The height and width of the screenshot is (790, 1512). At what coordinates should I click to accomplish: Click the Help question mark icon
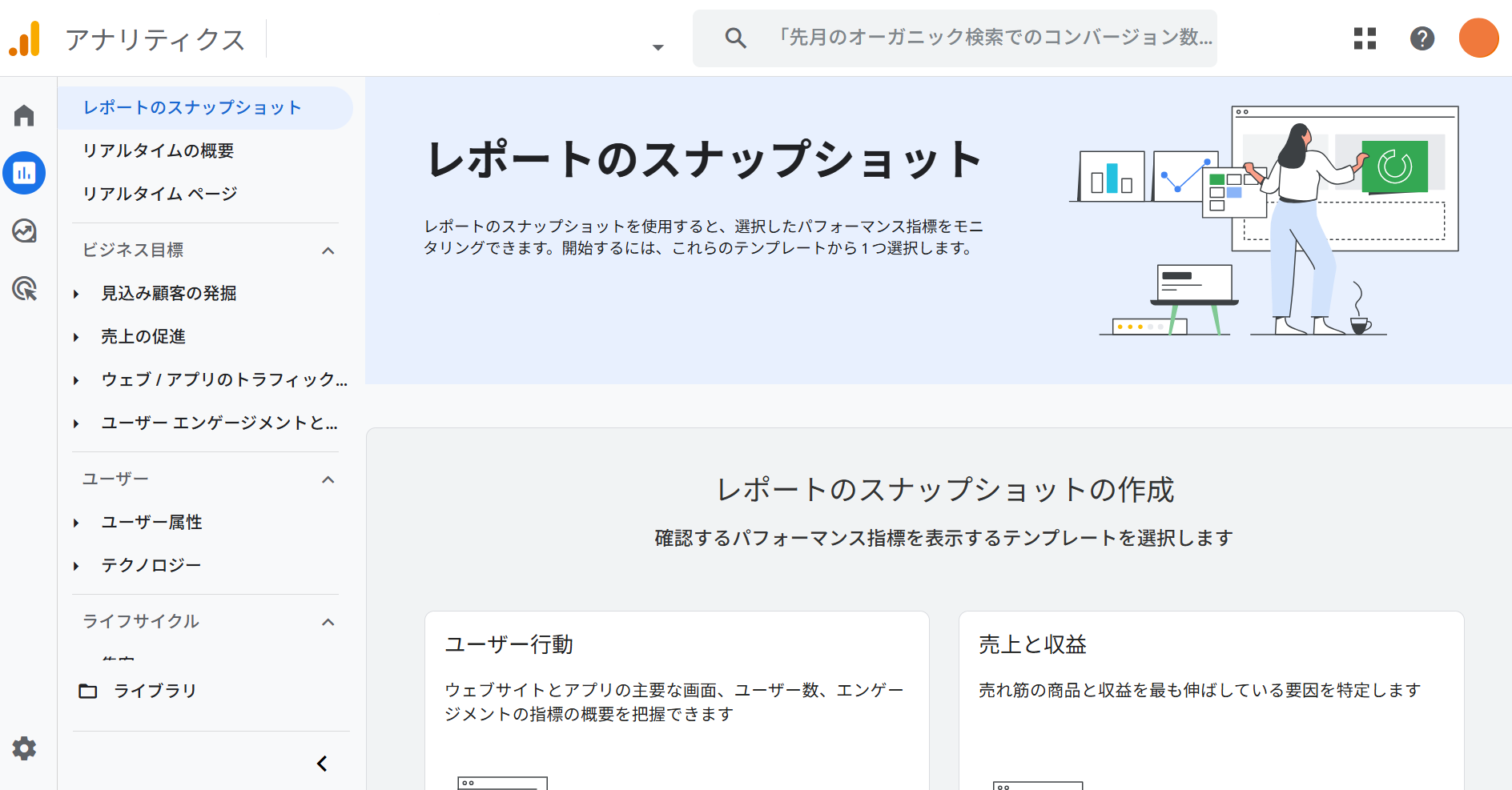click(x=1422, y=38)
